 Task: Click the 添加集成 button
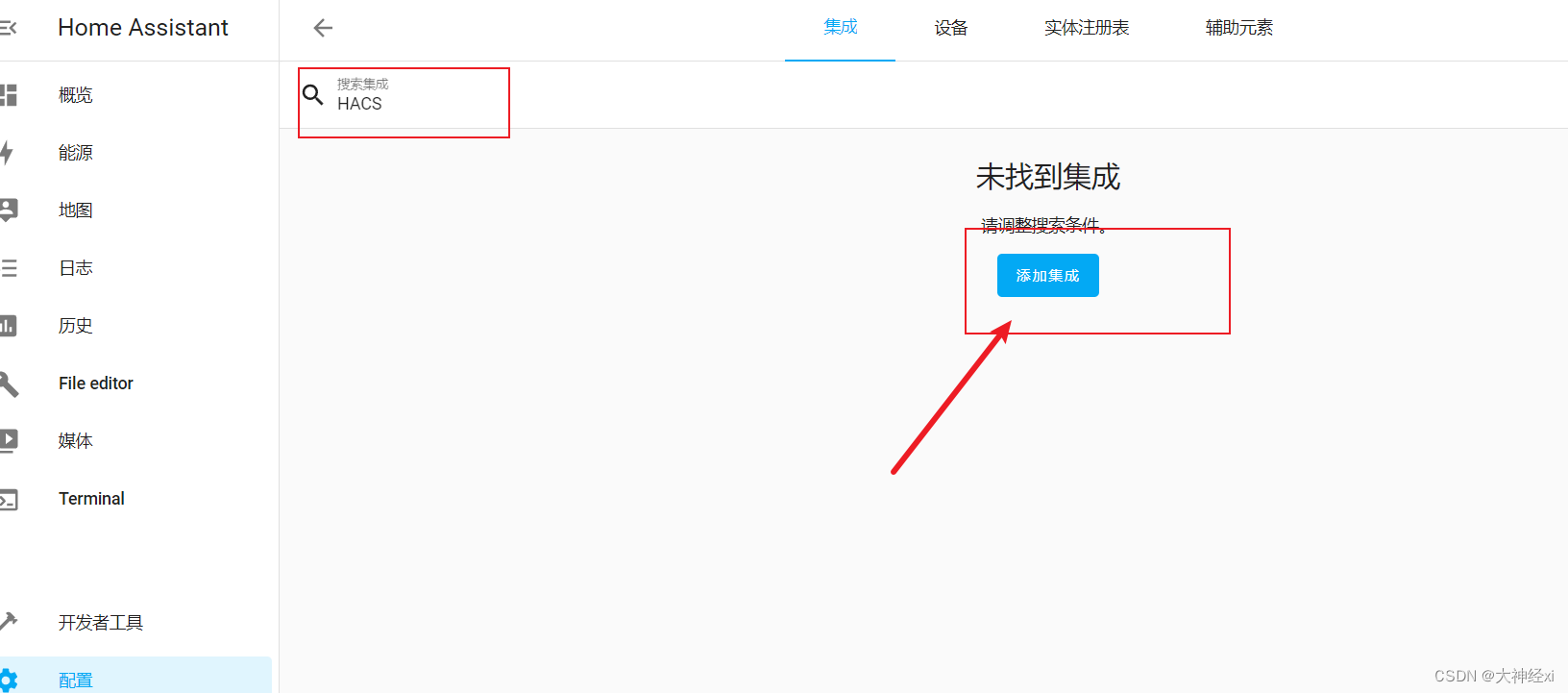(x=1048, y=276)
